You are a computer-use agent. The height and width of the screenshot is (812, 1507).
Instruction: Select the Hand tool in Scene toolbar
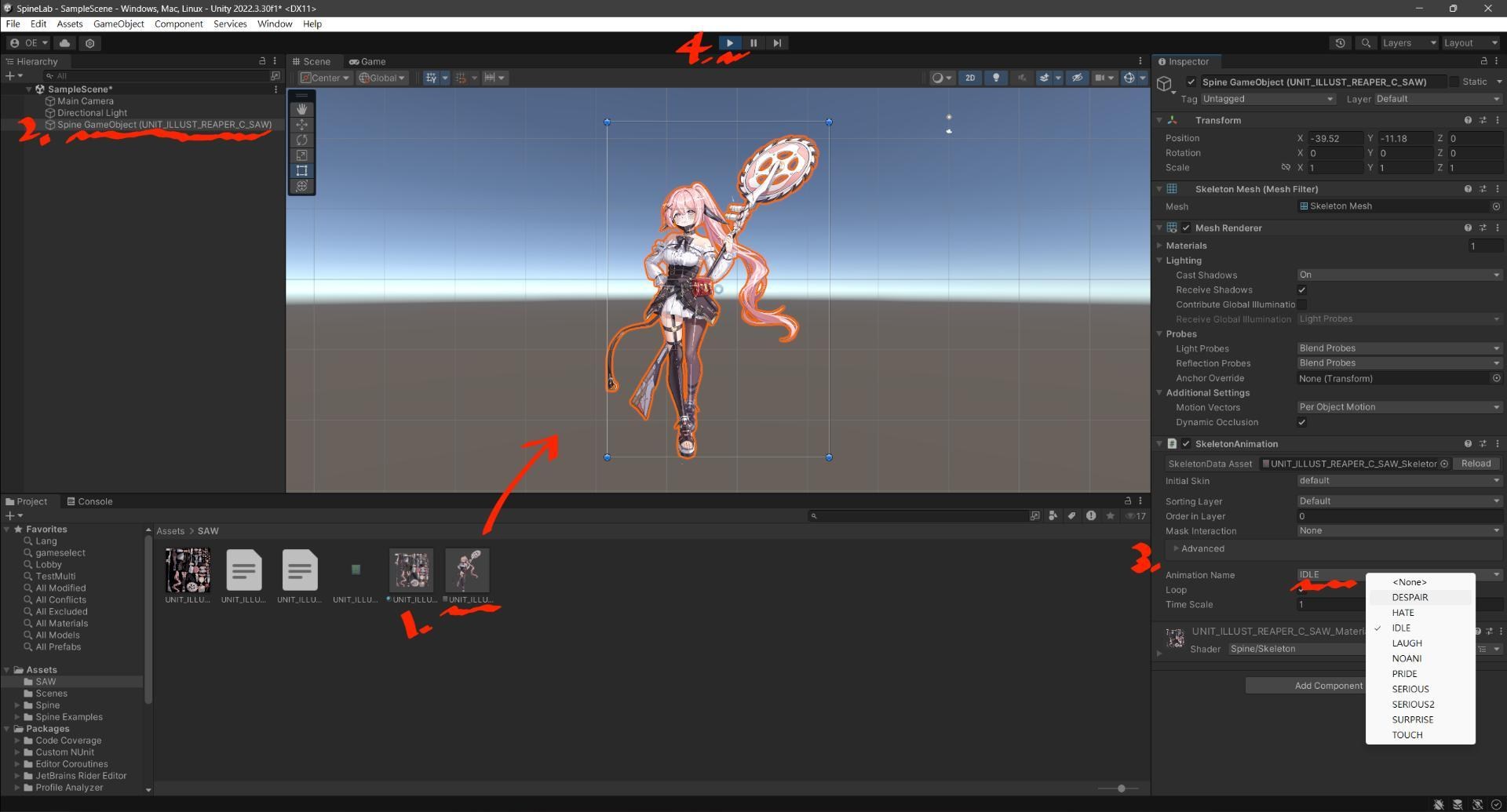[301, 109]
